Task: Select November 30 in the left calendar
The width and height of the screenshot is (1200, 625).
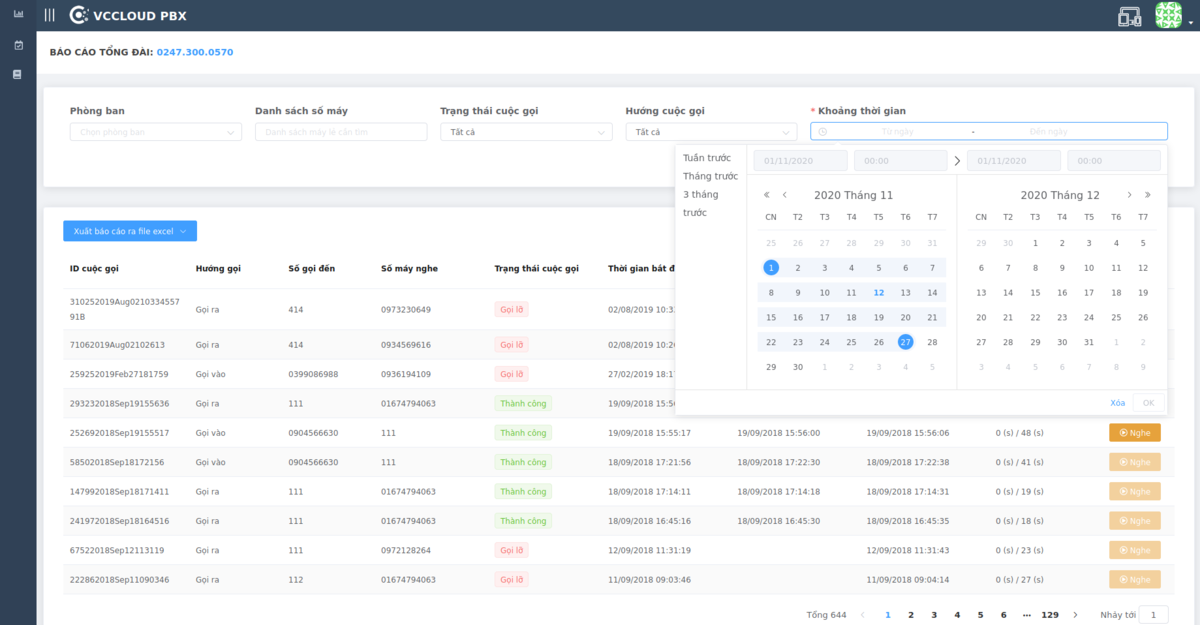Action: (x=798, y=367)
